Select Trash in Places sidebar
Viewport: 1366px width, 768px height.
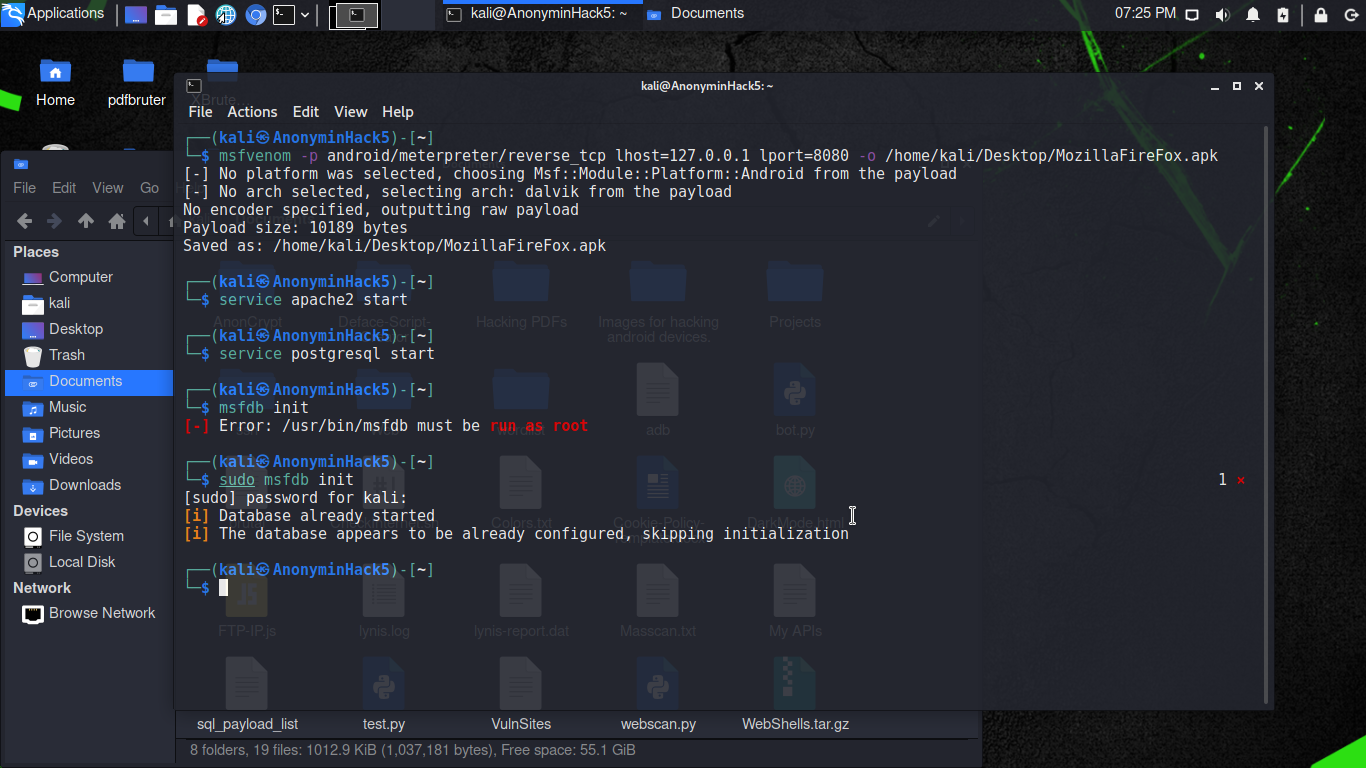(89, 355)
